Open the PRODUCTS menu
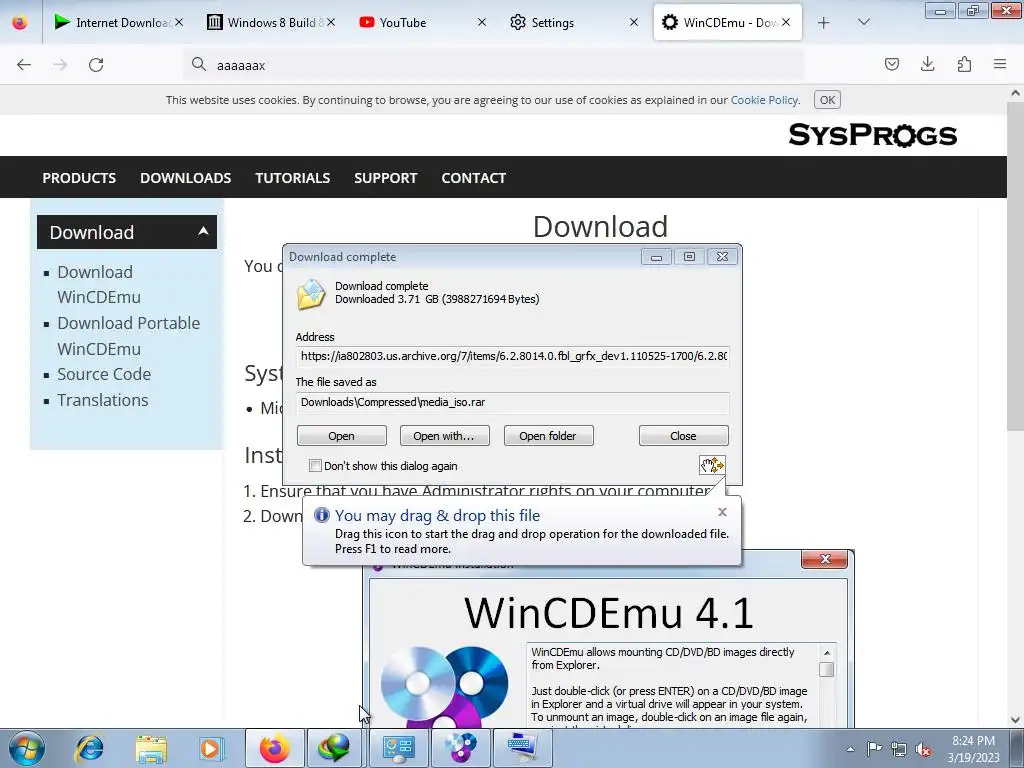This screenshot has height=768, width=1024. [x=79, y=178]
